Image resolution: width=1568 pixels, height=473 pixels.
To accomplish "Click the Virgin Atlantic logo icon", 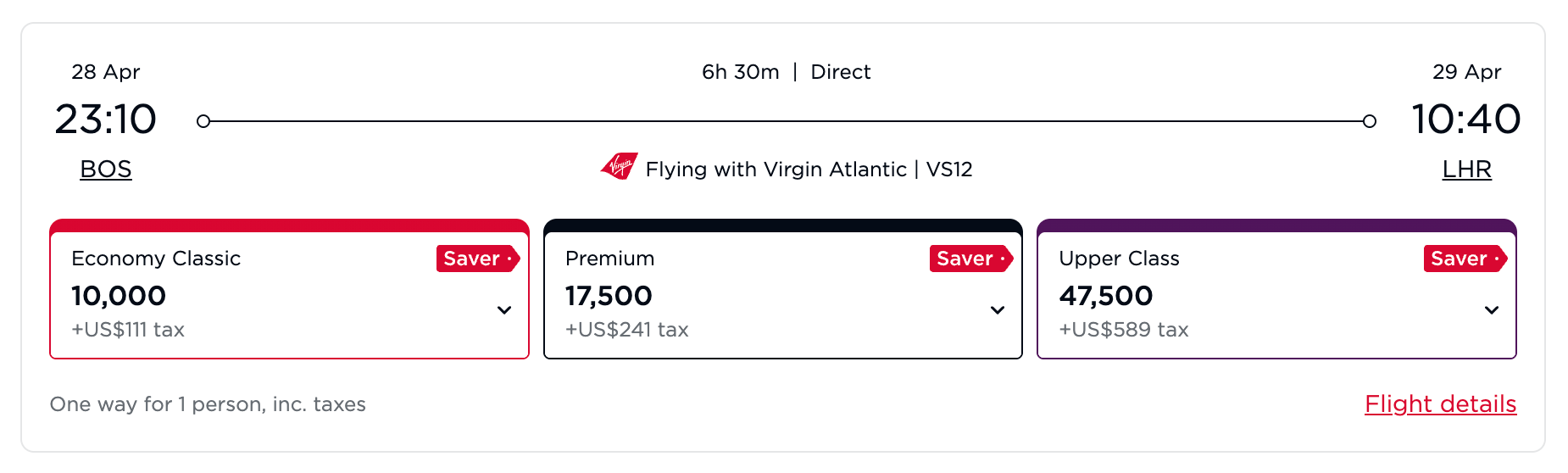I will tap(620, 166).
